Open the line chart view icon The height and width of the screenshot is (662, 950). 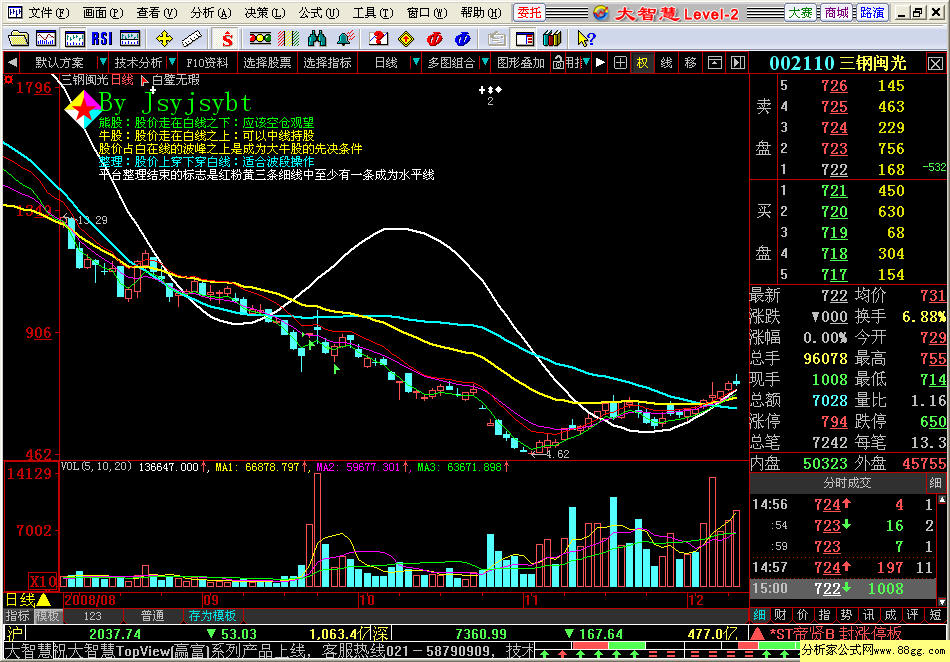(46, 39)
